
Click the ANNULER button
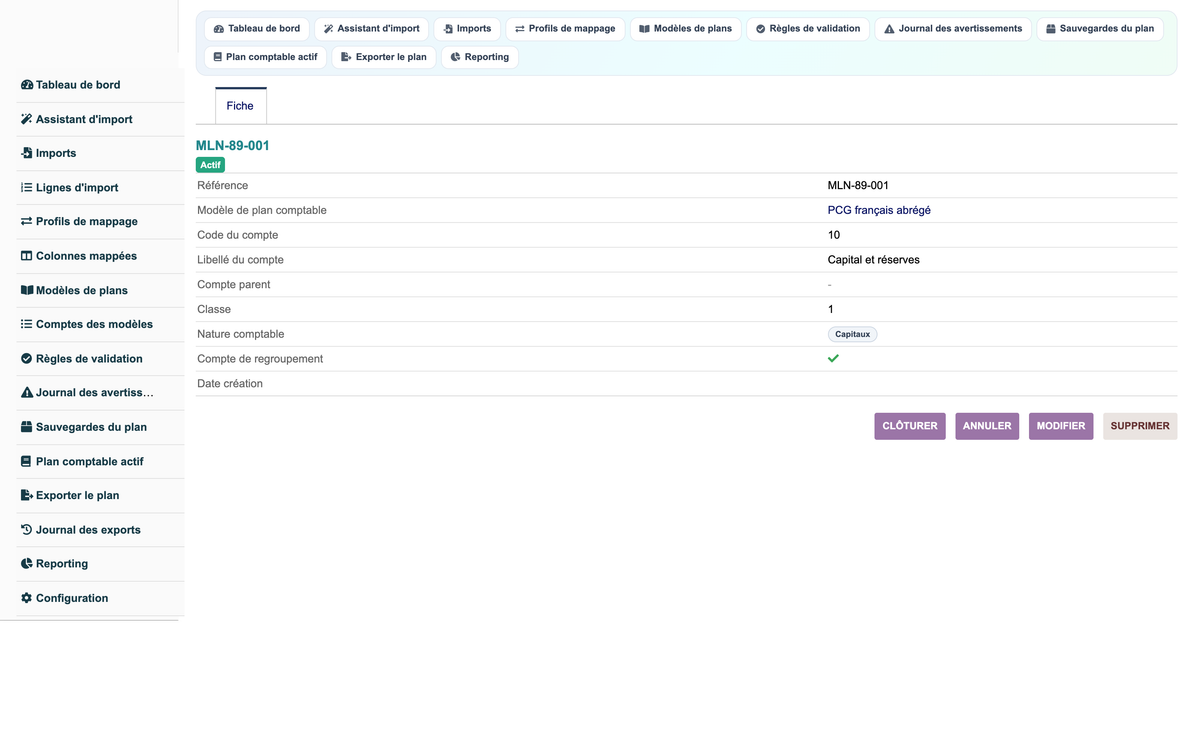click(987, 426)
